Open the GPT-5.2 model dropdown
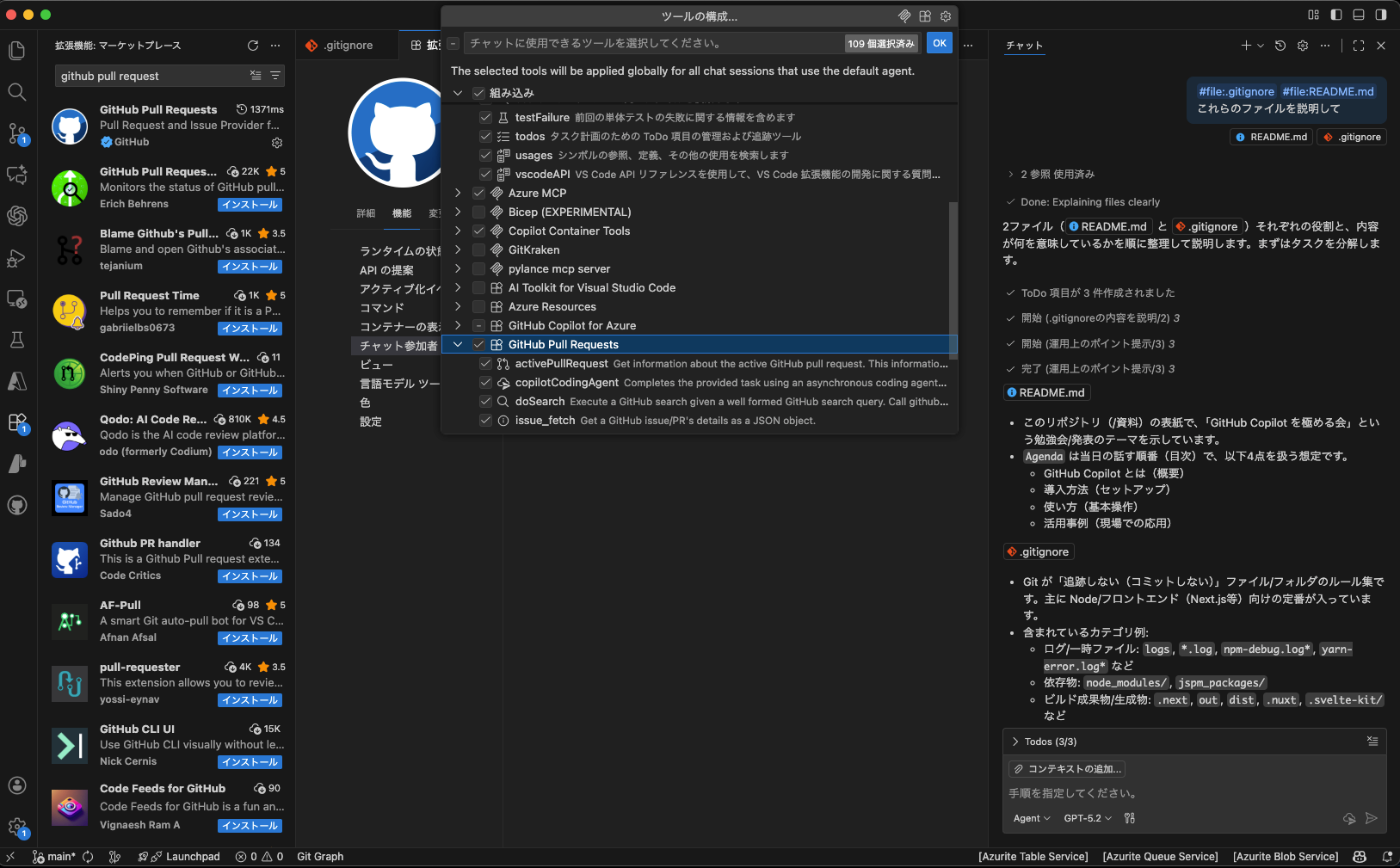Screen dimensions: 1400x868 (x=1087, y=818)
